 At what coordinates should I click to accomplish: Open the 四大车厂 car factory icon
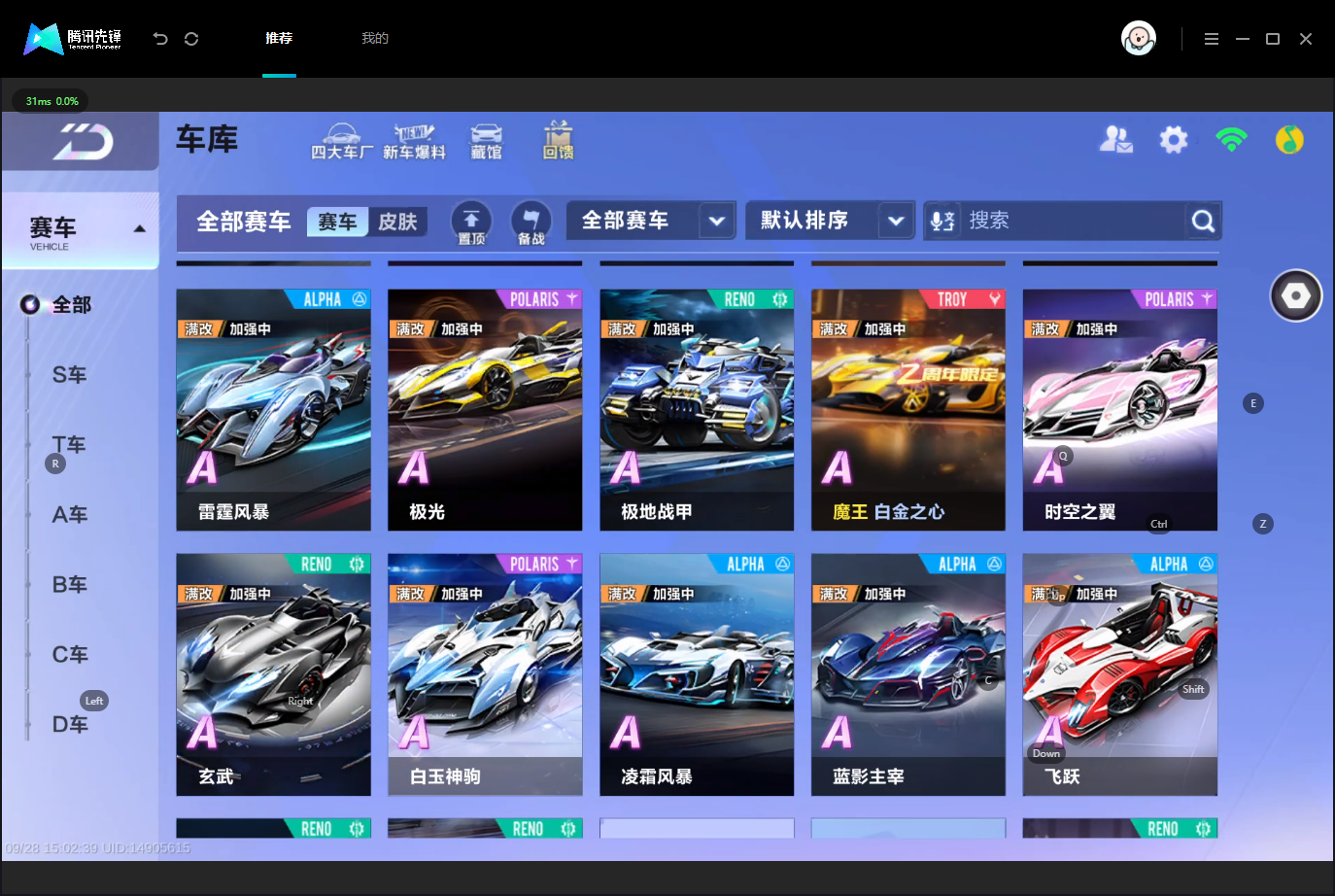(341, 141)
